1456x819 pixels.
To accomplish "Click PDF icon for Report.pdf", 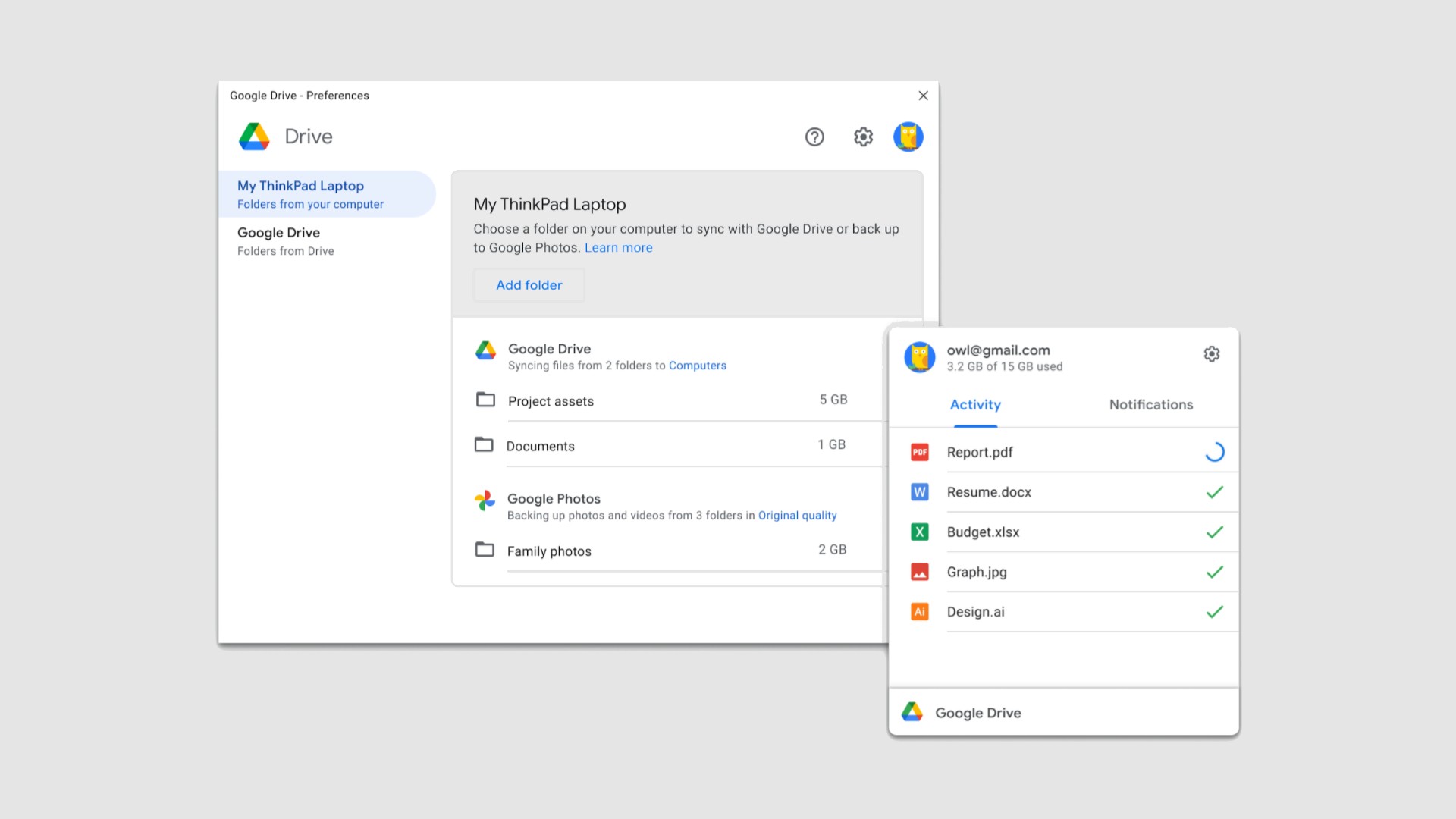I will click(x=920, y=452).
